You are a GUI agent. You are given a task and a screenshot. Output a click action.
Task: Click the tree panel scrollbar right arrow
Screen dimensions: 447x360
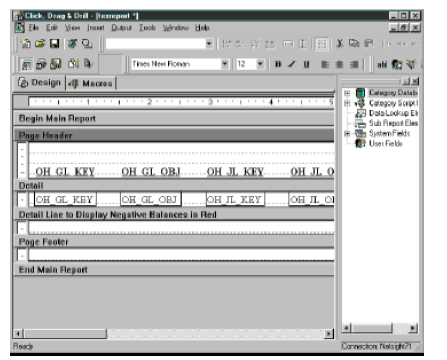point(413,328)
